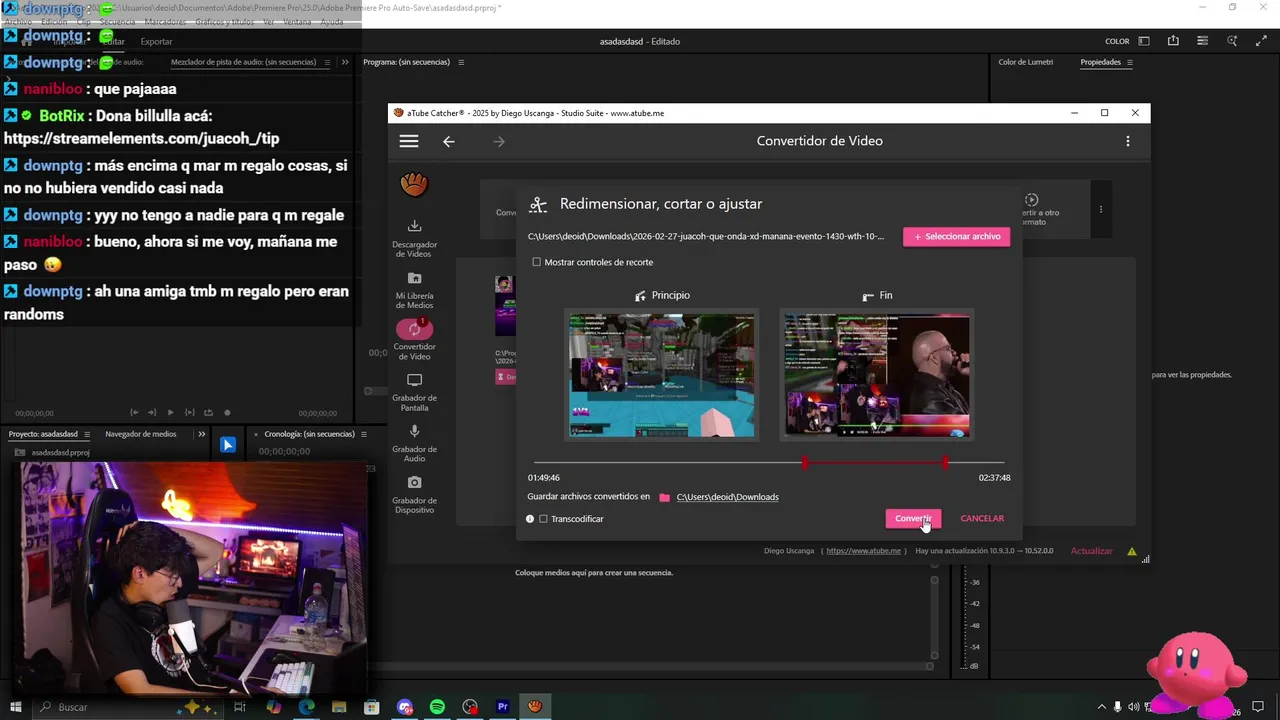Switch to Premiere Editar tab
Image resolution: width=1280 pixels, height=720 pixels.
click(114, 41)
